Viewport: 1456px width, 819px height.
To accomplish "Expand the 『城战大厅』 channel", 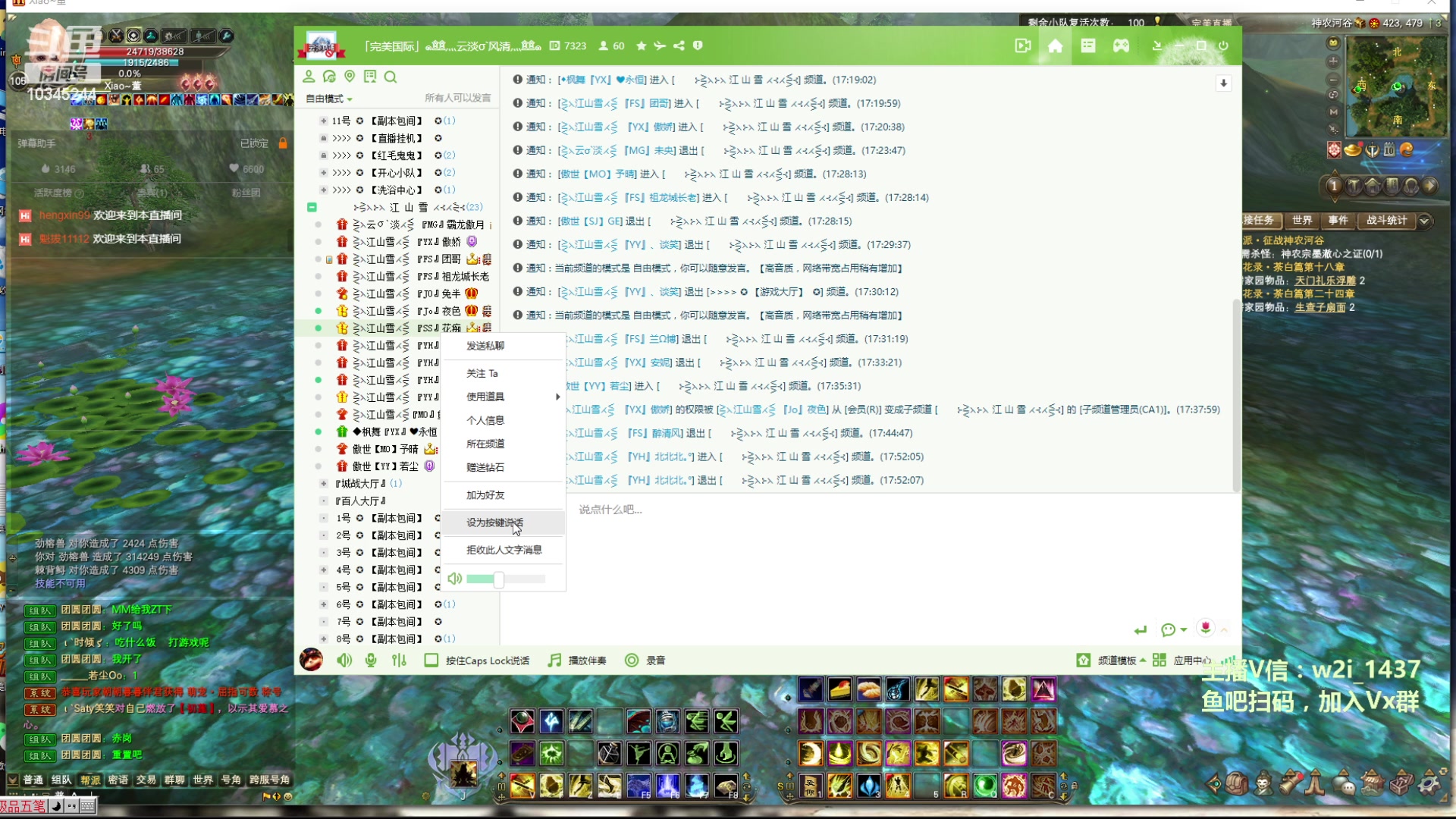I will click(324, 484).
